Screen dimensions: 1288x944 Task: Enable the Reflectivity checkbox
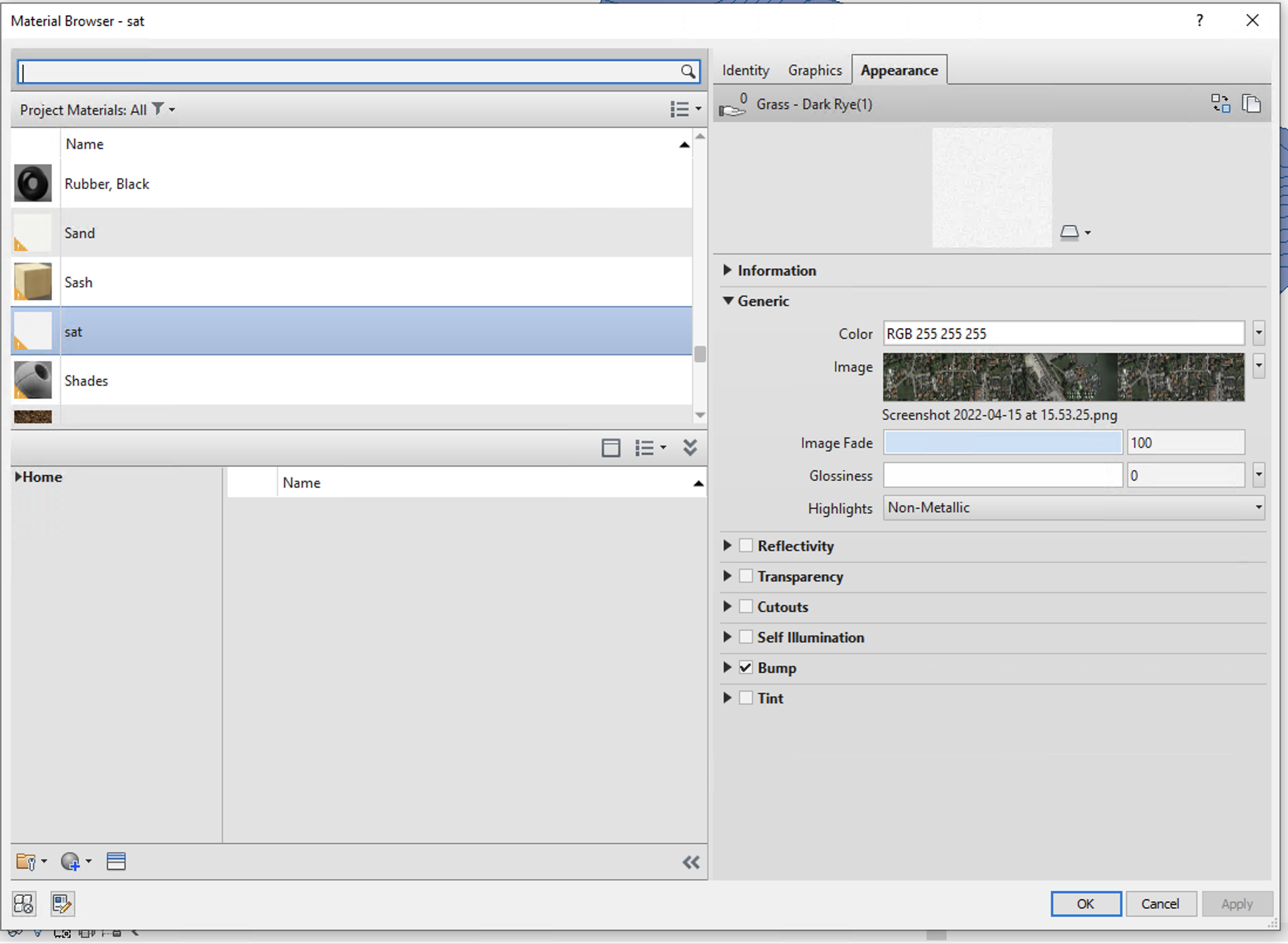point(745,545)
